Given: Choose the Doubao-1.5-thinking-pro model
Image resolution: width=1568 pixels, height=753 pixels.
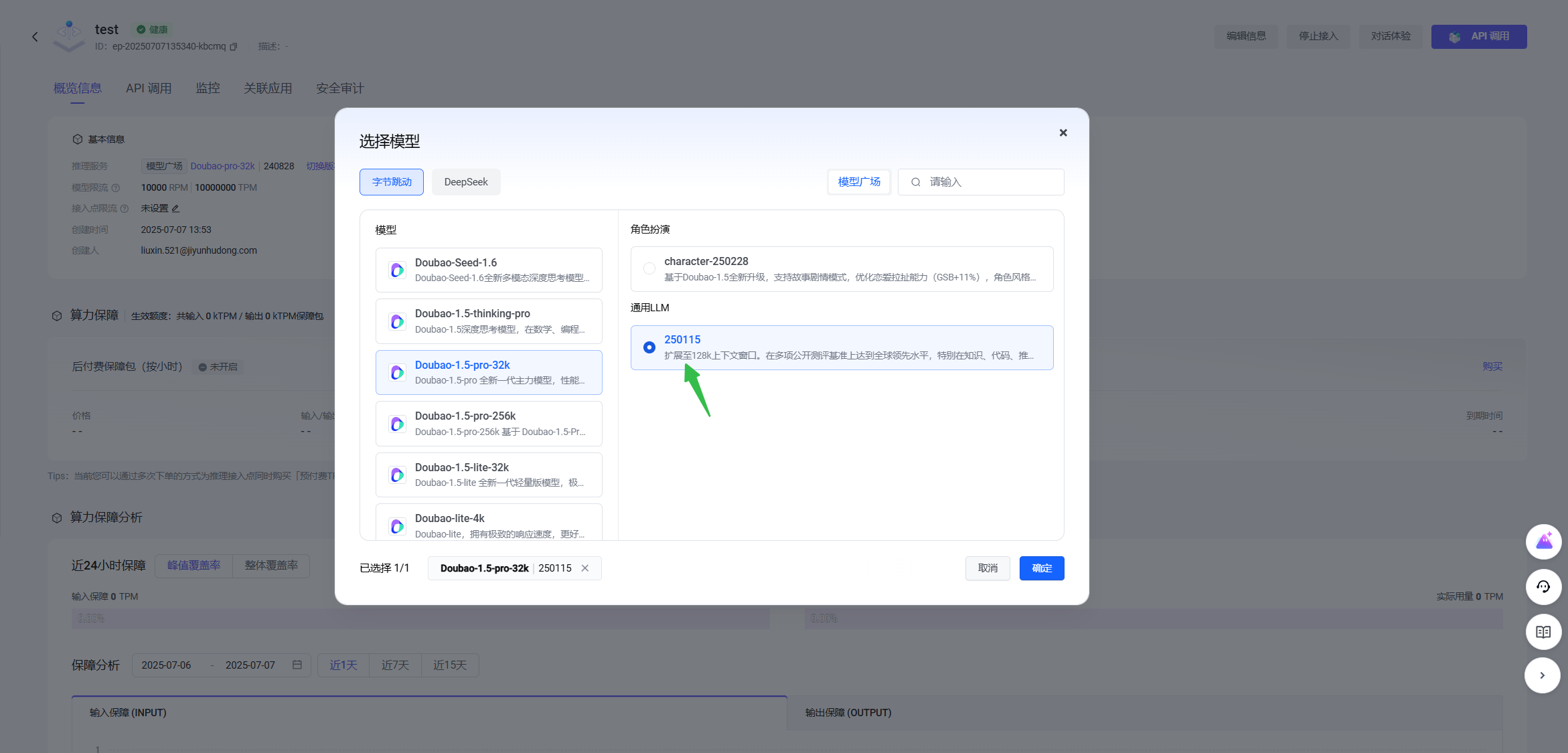Looking at the screenshot, I should pos(489,321).
